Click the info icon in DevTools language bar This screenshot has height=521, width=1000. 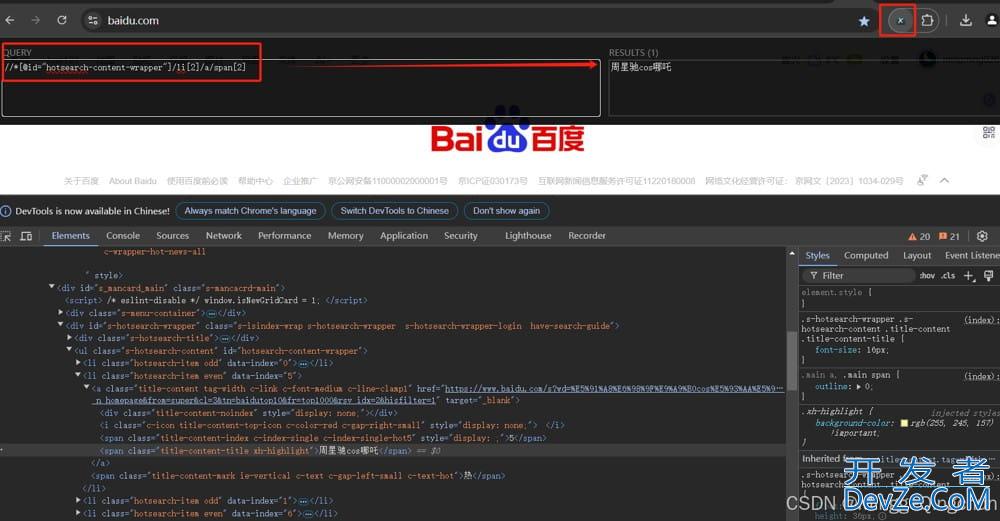(x=6, y=211)
